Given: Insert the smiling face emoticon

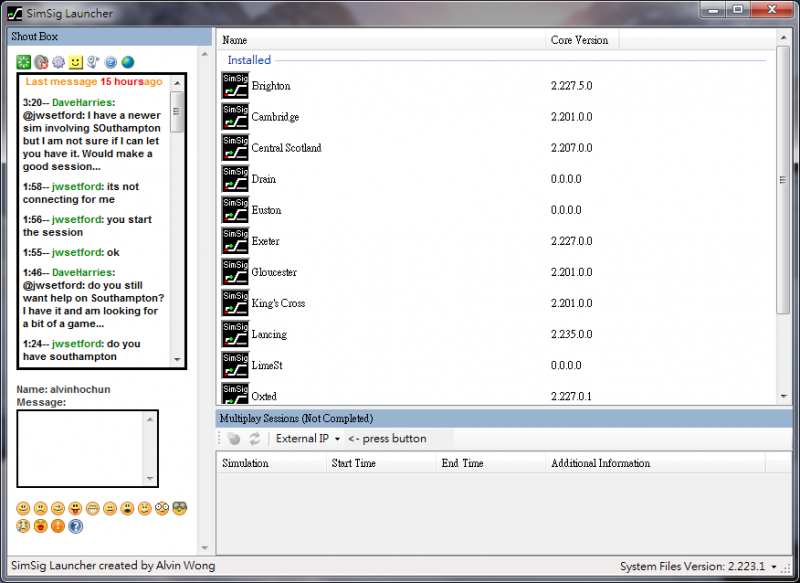Looking at the screenshot, I should [23, 509].
